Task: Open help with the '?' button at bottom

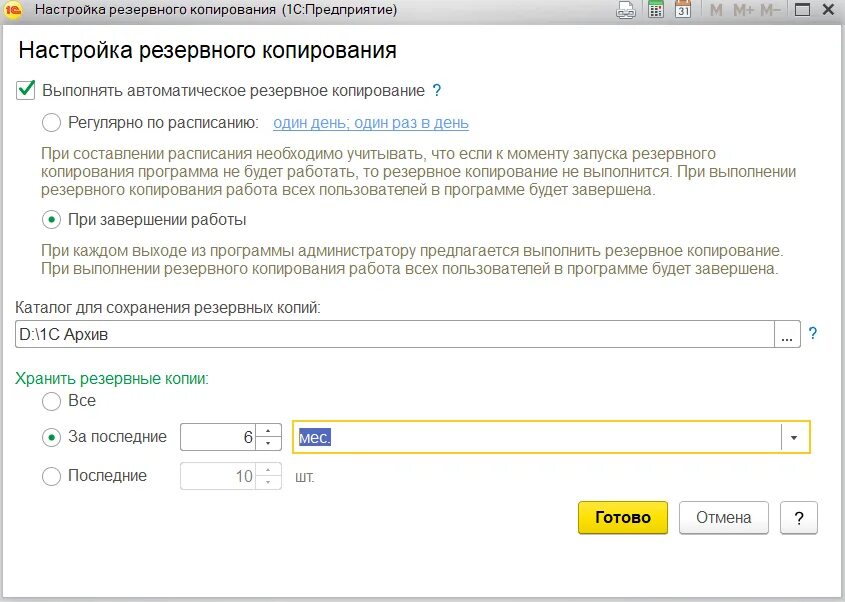Action: click(x=799, y=517)
